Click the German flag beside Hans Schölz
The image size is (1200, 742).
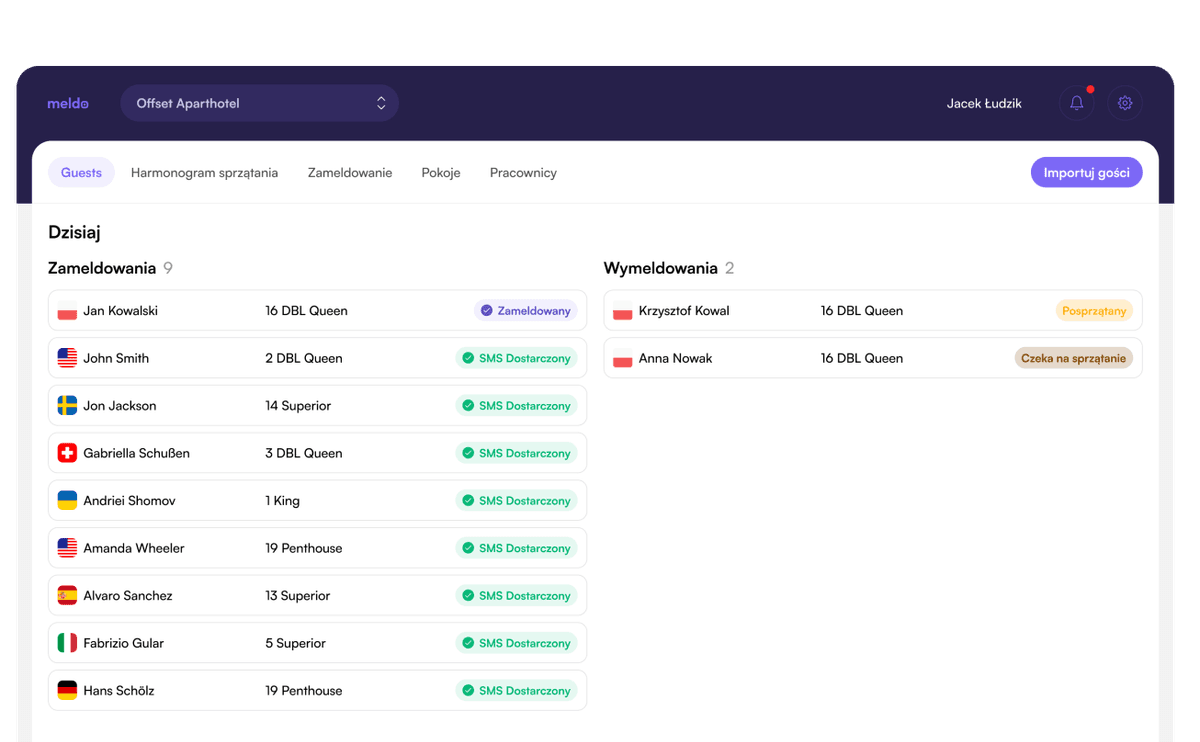(66, 690)
